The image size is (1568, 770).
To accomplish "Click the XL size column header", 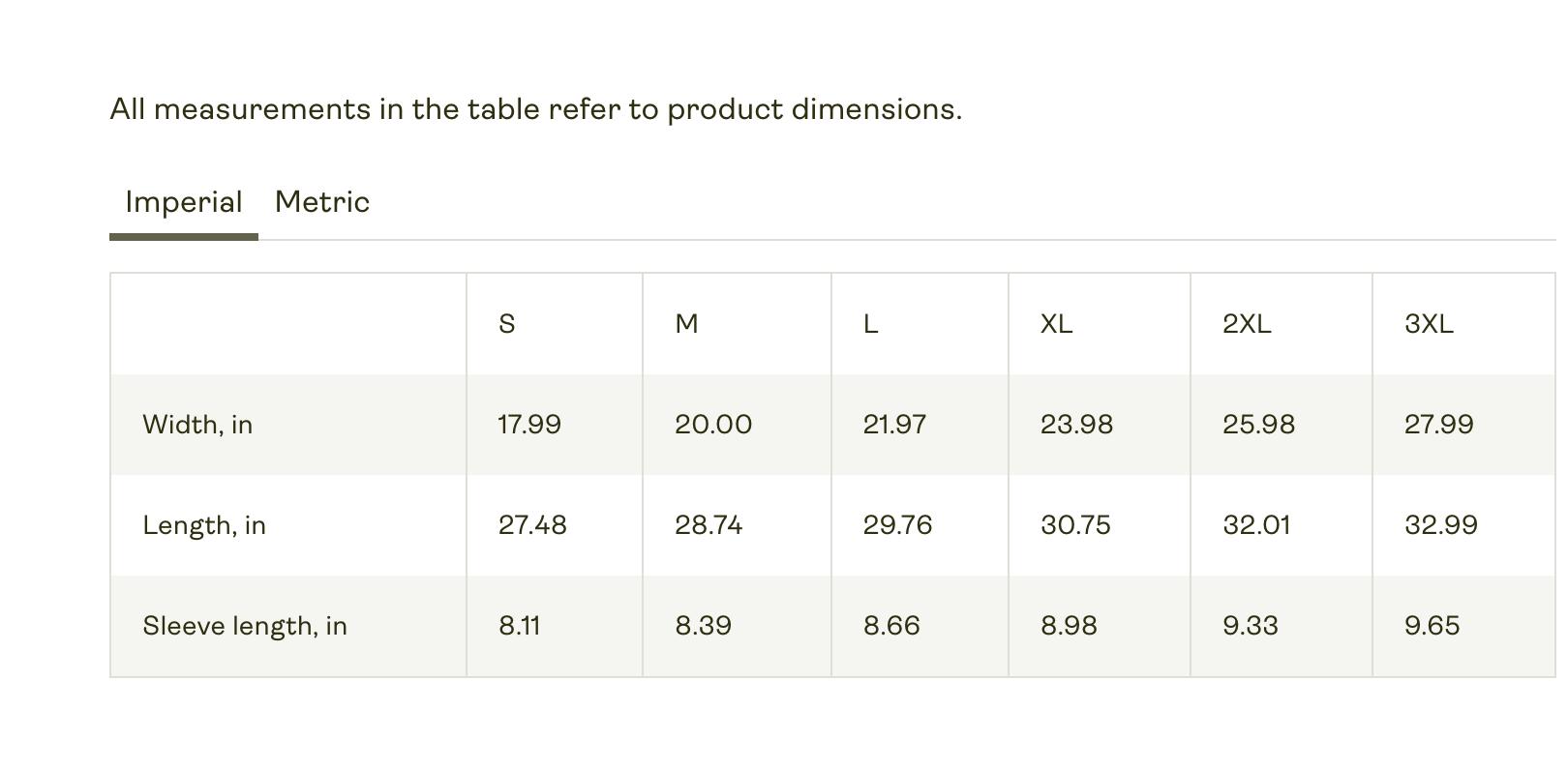I will (1056, 324).
